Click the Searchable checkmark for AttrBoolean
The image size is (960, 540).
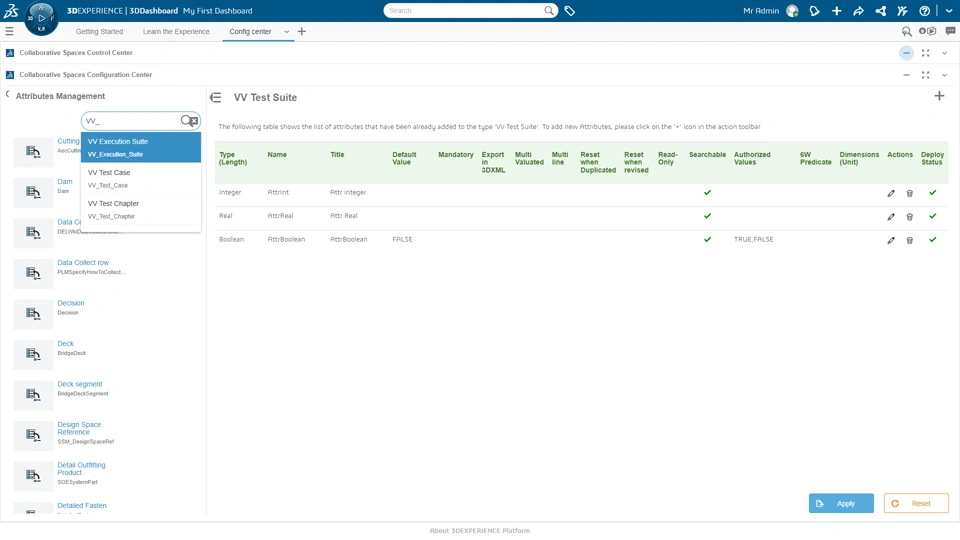[x=707, y=239]
